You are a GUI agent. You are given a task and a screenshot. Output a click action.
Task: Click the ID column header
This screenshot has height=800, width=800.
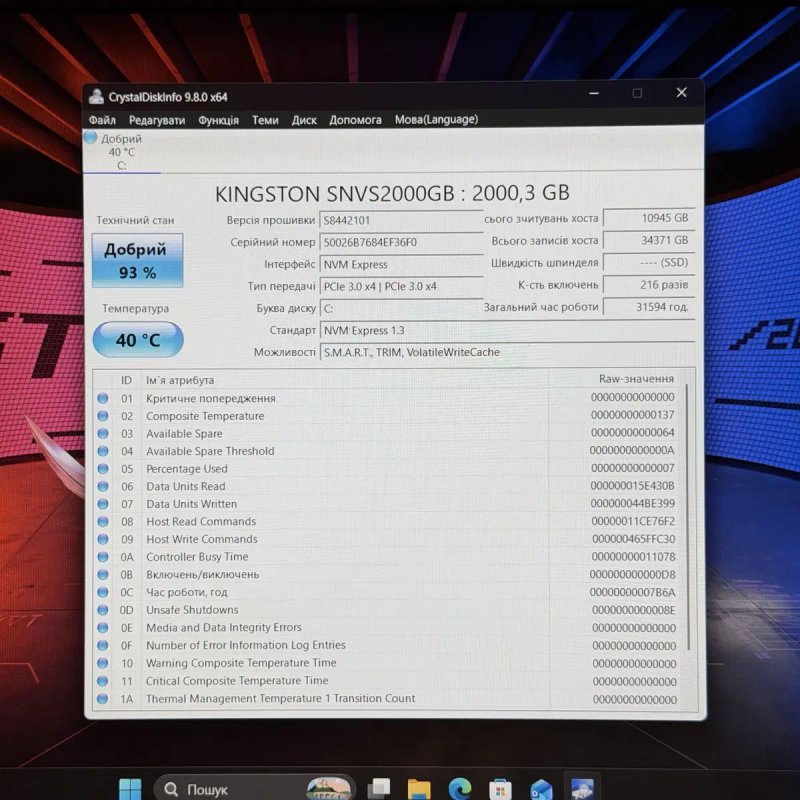click(x=127, y=380)
